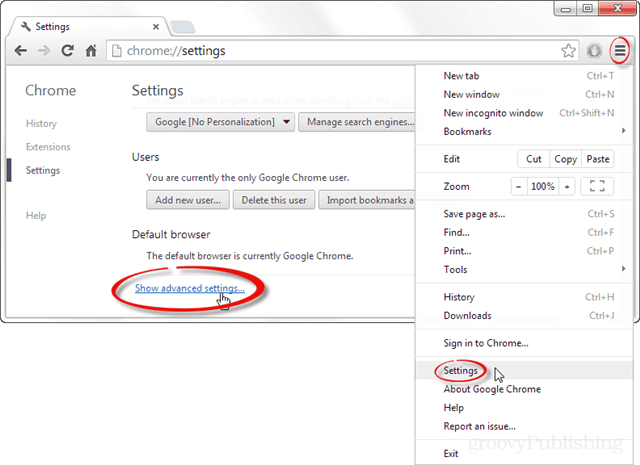Click the extension icon beside the menu
The width and height of the screenshot is (640, 465).
click(594, 51)
